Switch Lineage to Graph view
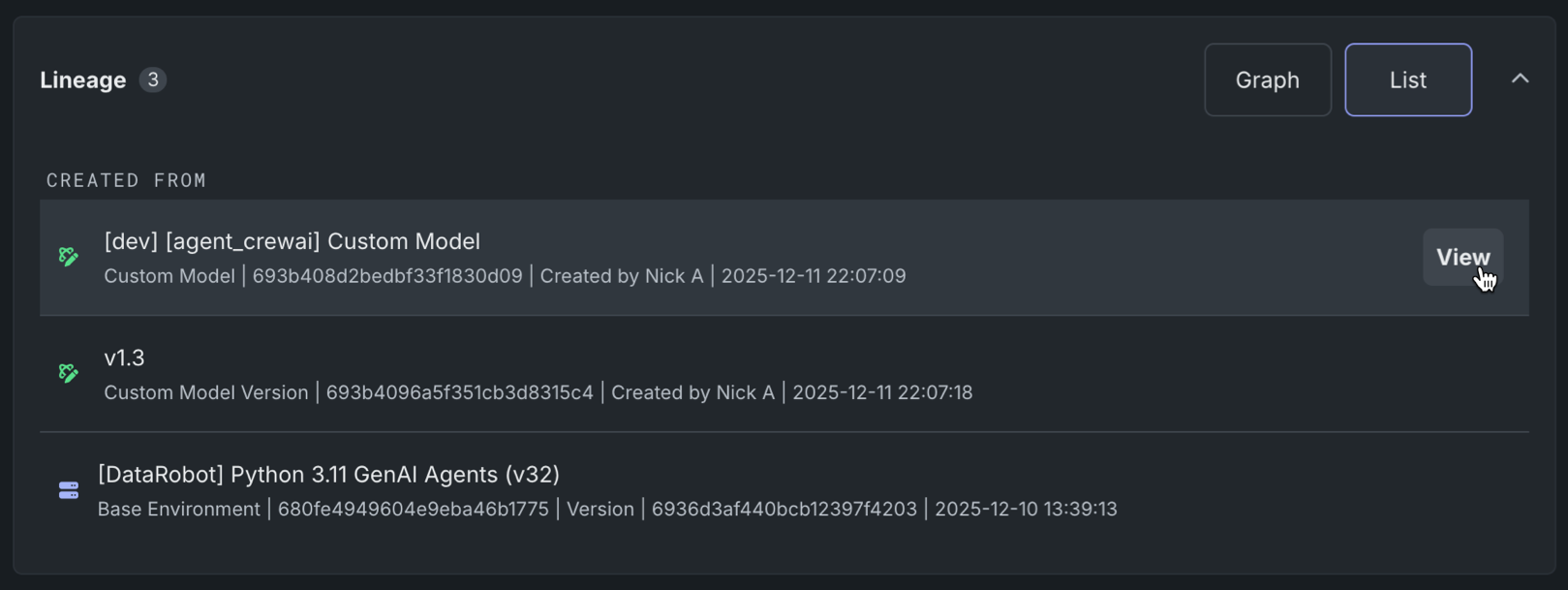 [x=1267, y=79]
